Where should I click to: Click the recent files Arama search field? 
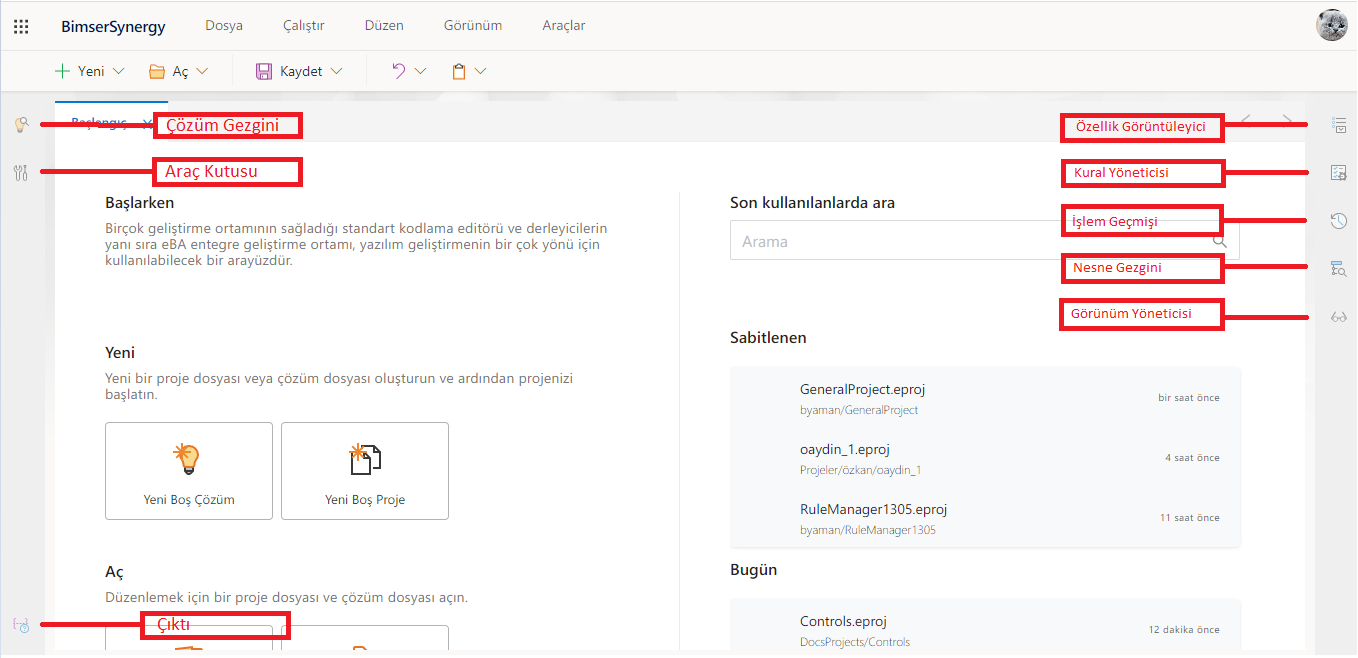click(970, 241)
